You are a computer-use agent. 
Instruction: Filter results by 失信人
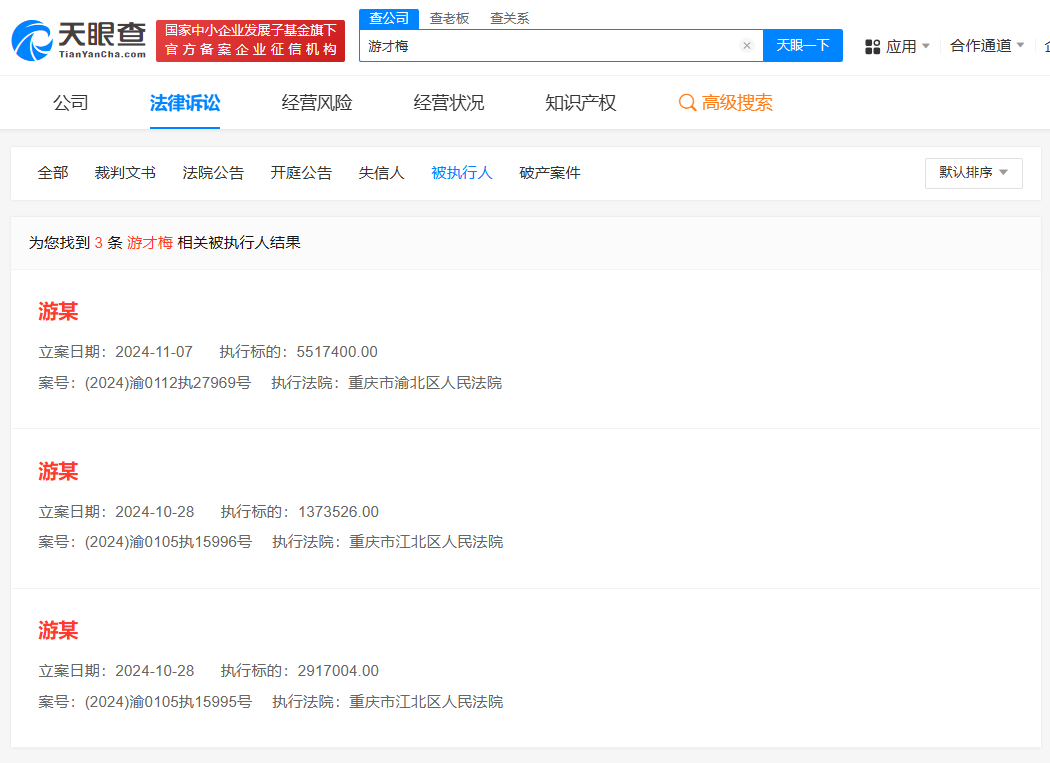[381, 173]
